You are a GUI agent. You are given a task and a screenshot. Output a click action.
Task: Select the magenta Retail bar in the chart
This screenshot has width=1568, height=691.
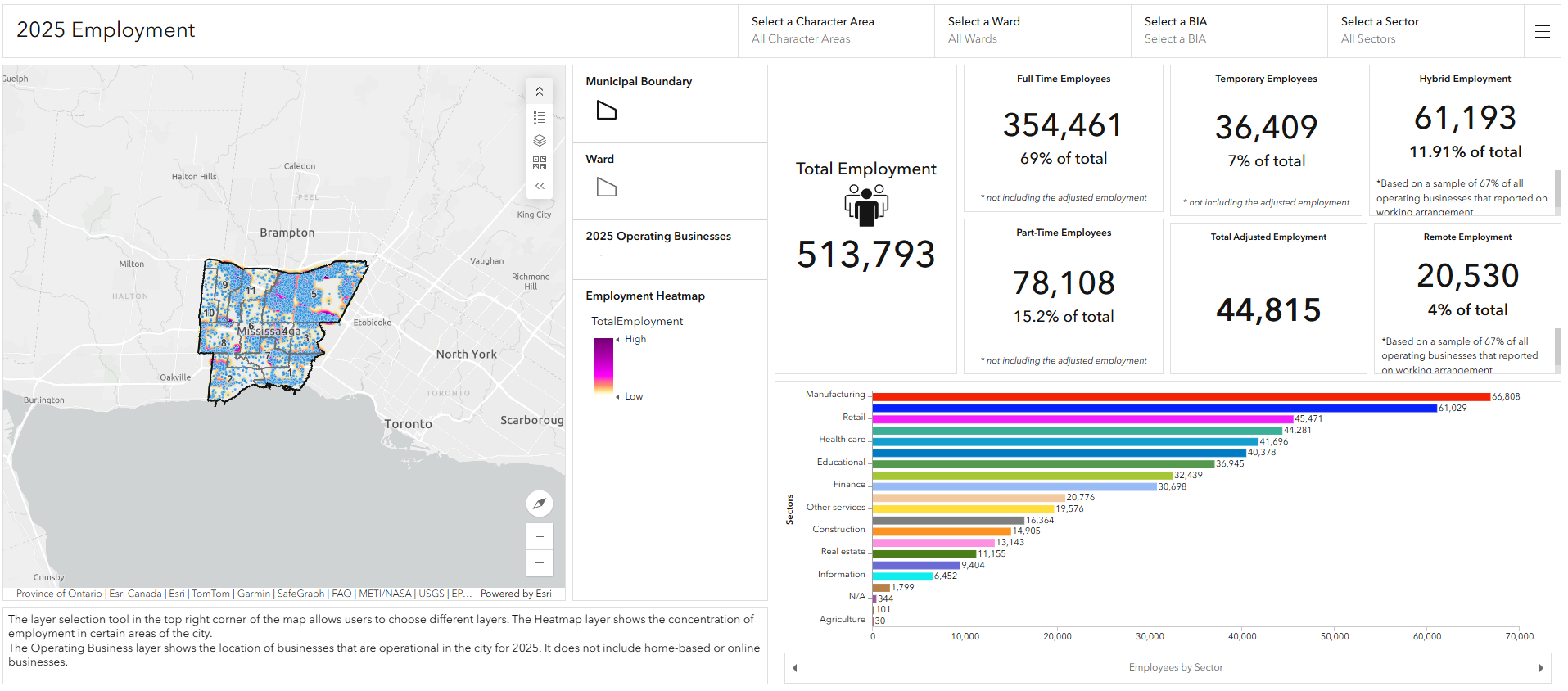tap(1083, 419)
